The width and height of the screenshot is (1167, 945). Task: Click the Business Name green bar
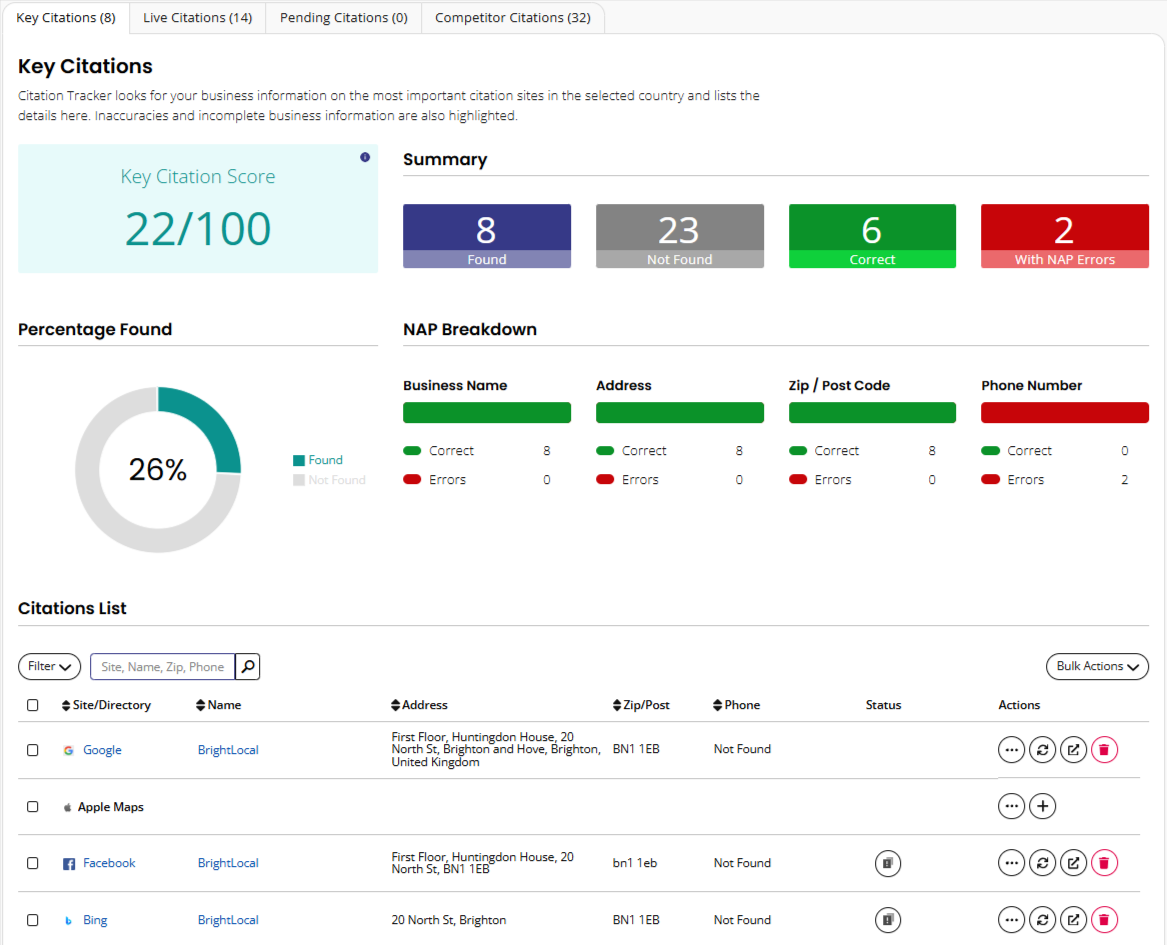click(487, 412)
